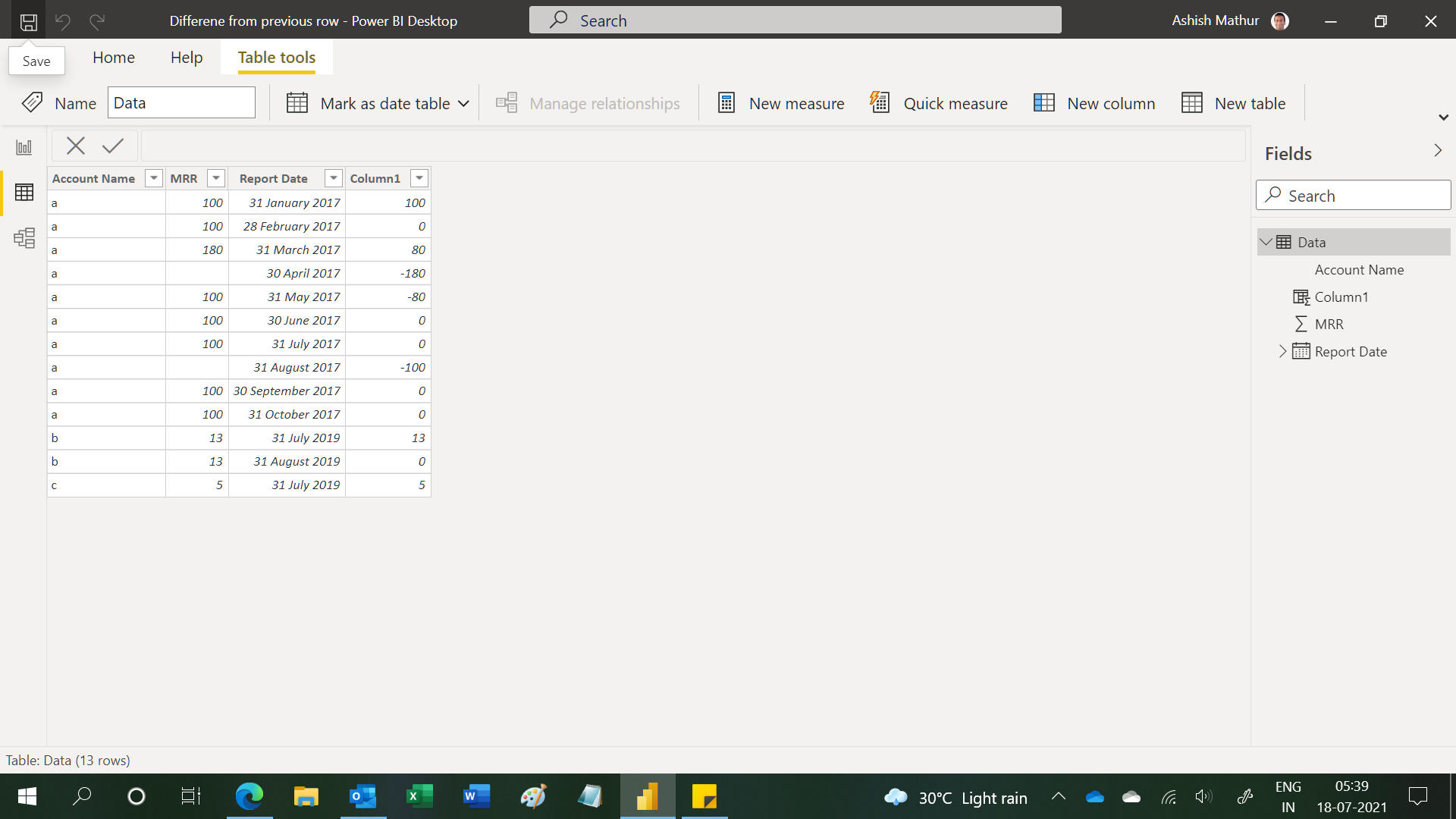This screenshot has height=819, width=1456.
Task: Click the New measure button
Action: click(780, 103)
